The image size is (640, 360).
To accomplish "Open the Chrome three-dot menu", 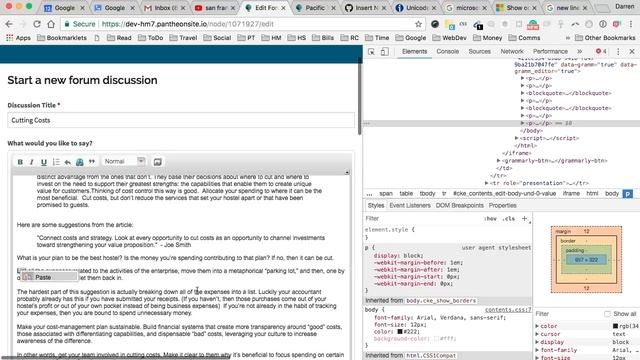I will [x=631, y=24].
